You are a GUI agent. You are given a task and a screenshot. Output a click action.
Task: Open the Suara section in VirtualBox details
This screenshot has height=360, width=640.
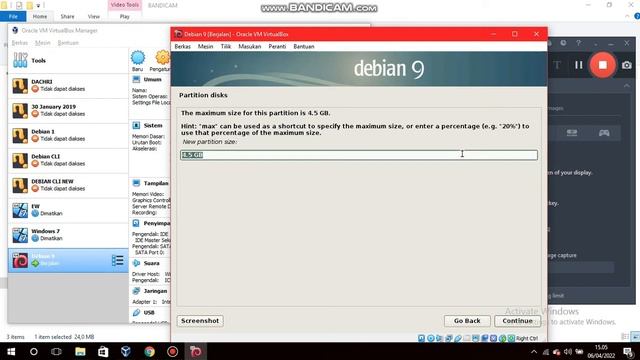[151, 263]
